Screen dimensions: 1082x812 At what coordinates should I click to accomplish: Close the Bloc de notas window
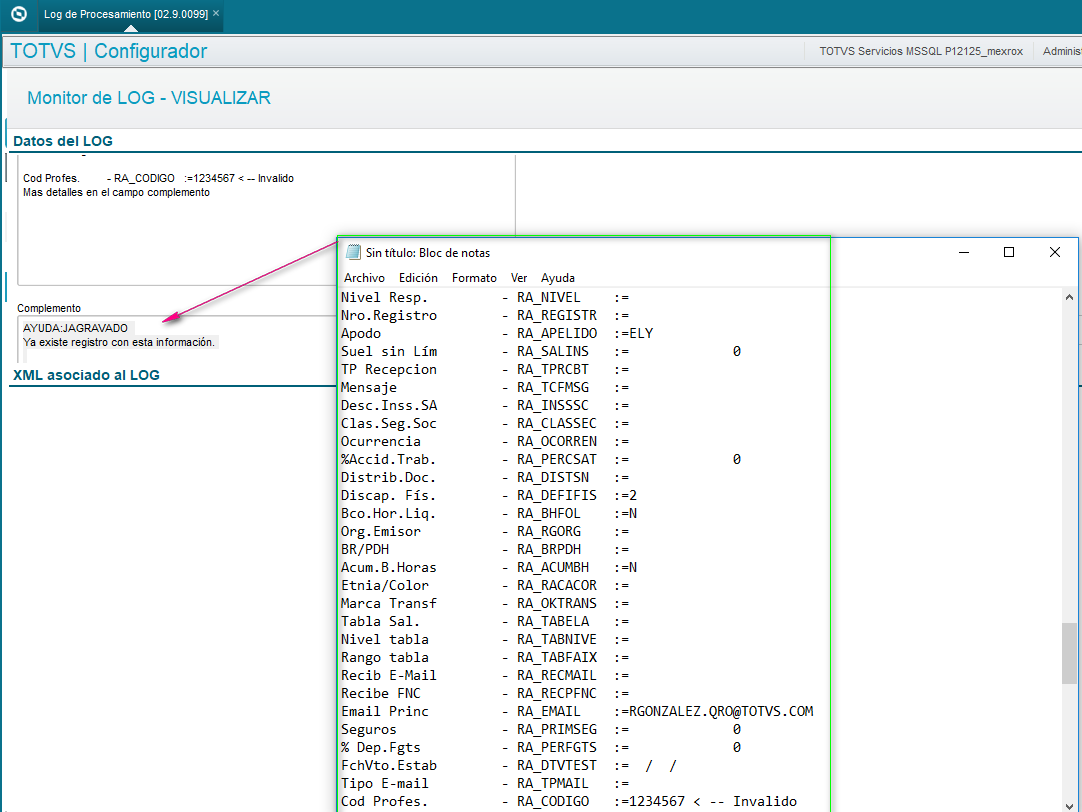coord(1054,252)
